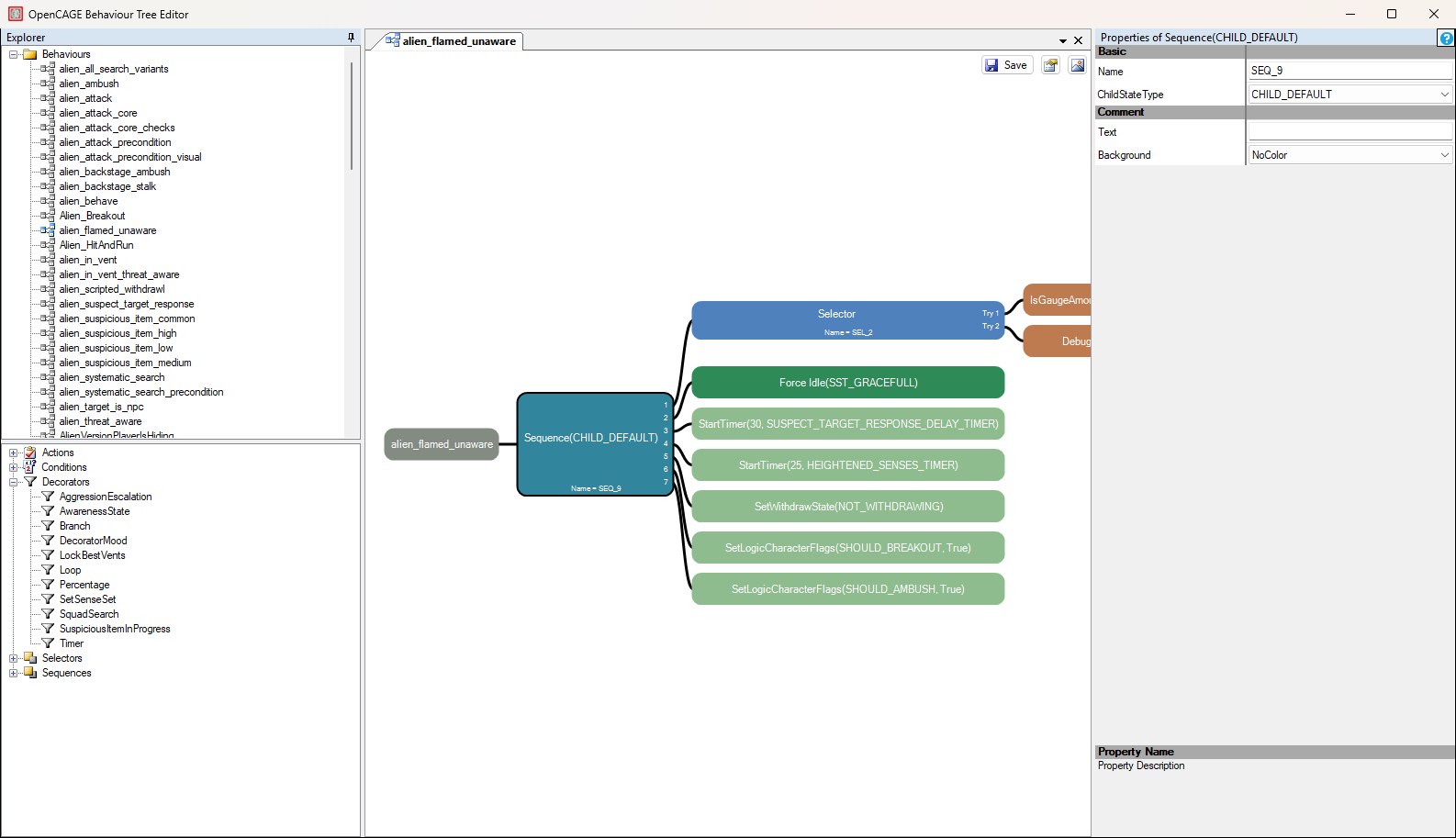Screen dimensions: 1456x838
Task: Expand the Sequences category
Action: click(x=14, y=673)
